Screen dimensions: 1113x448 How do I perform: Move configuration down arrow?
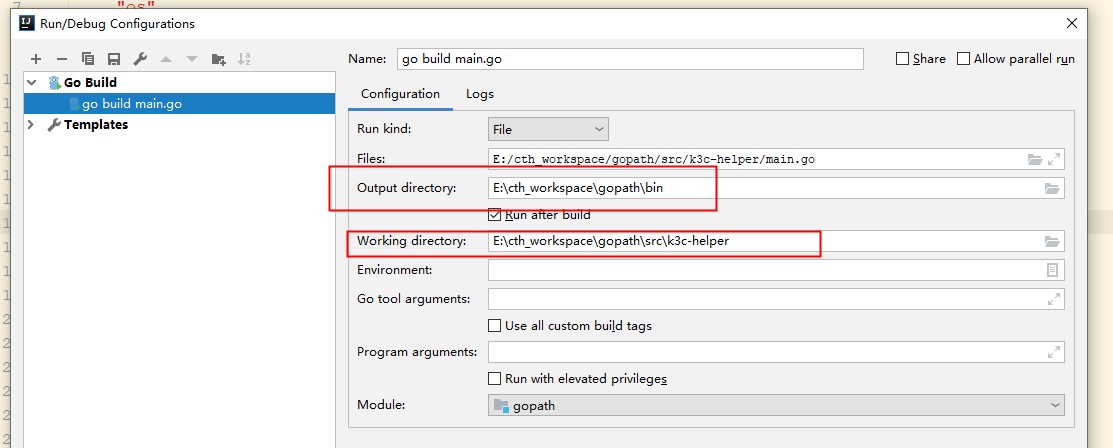tap(192, 59)
